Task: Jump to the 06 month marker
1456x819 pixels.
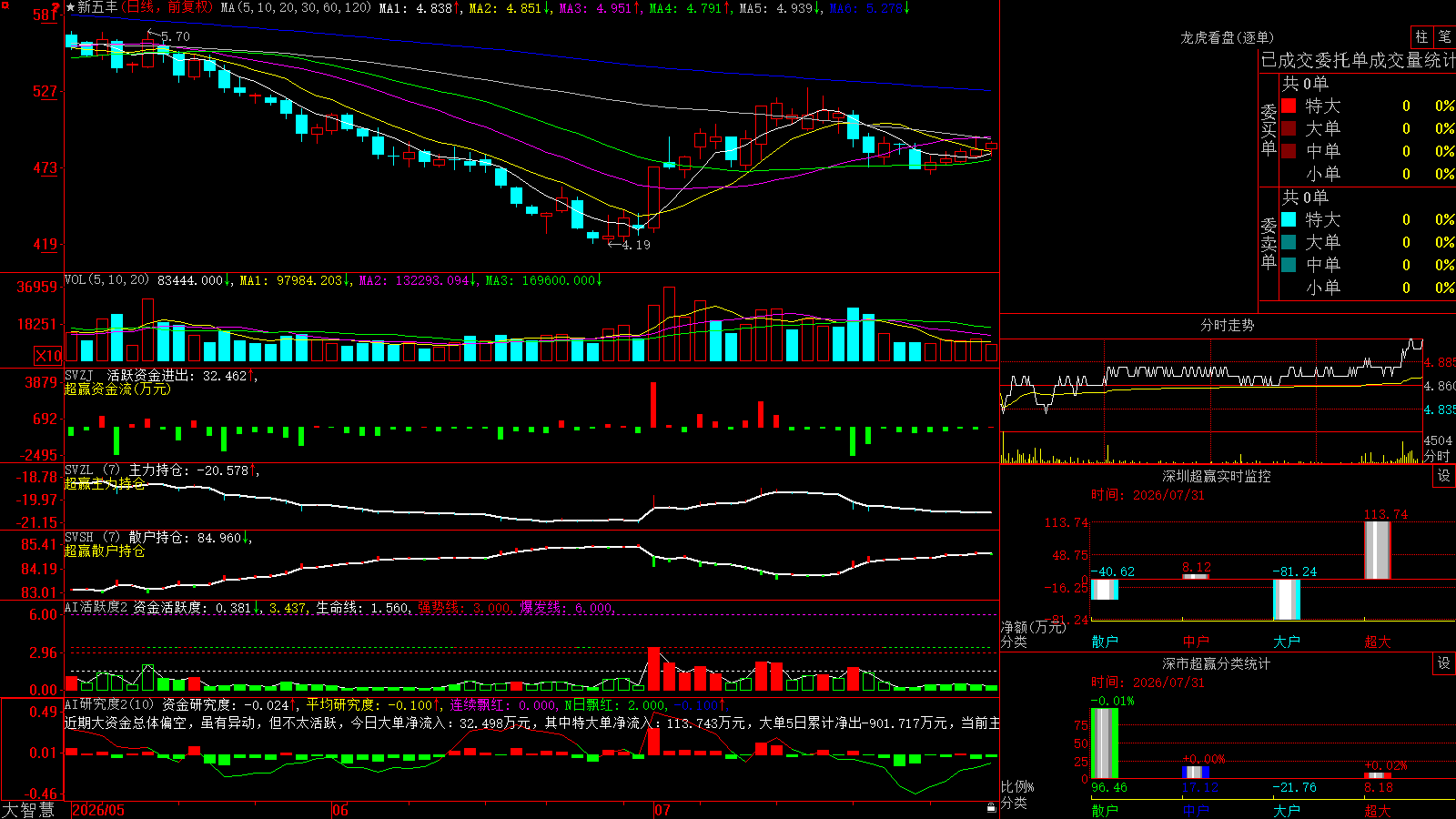Action: click(340, 810)
